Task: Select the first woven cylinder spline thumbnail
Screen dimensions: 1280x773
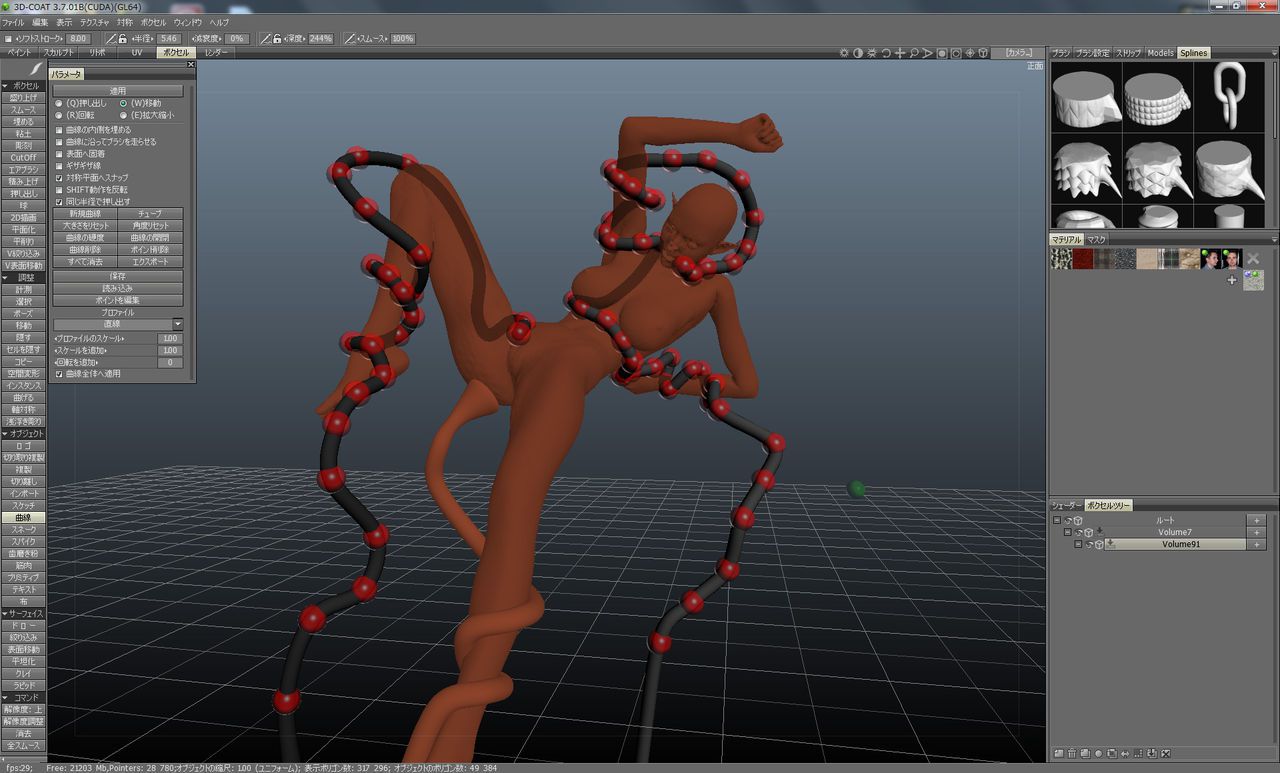Action: tap(1158, 96)
